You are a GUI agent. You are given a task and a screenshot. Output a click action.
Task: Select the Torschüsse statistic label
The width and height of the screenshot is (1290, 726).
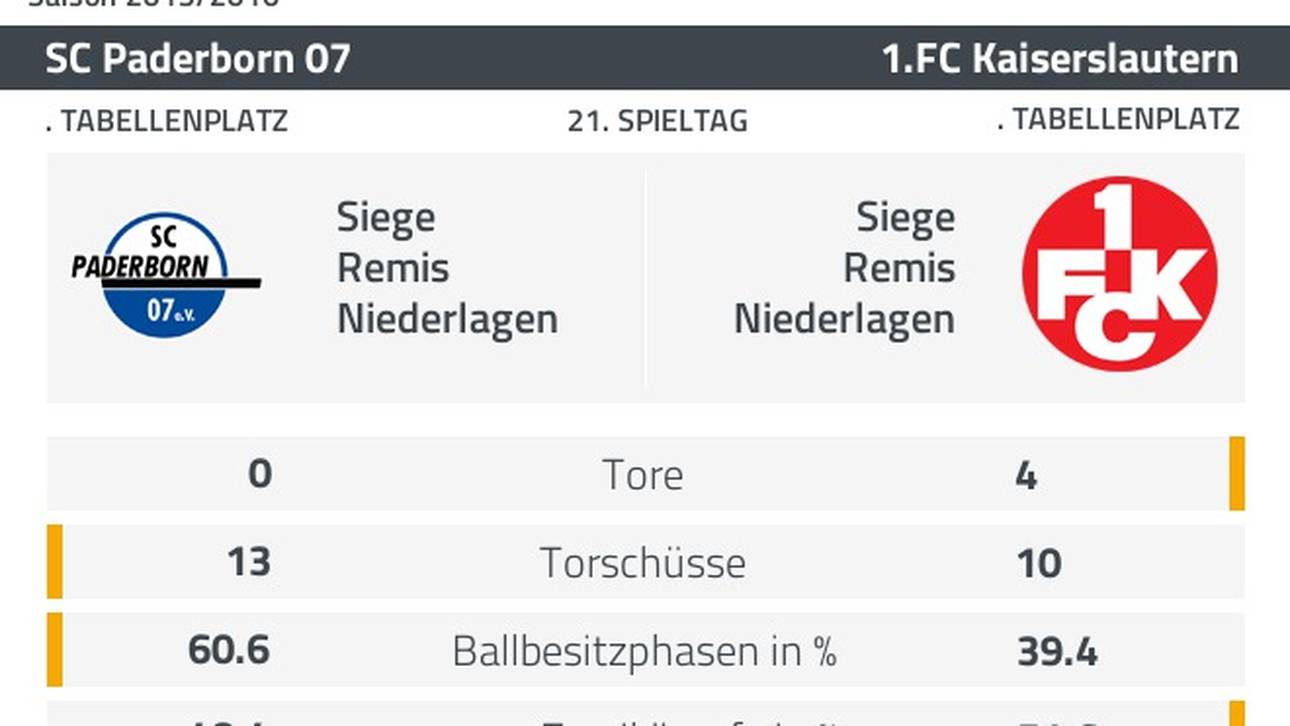point(643,563)
